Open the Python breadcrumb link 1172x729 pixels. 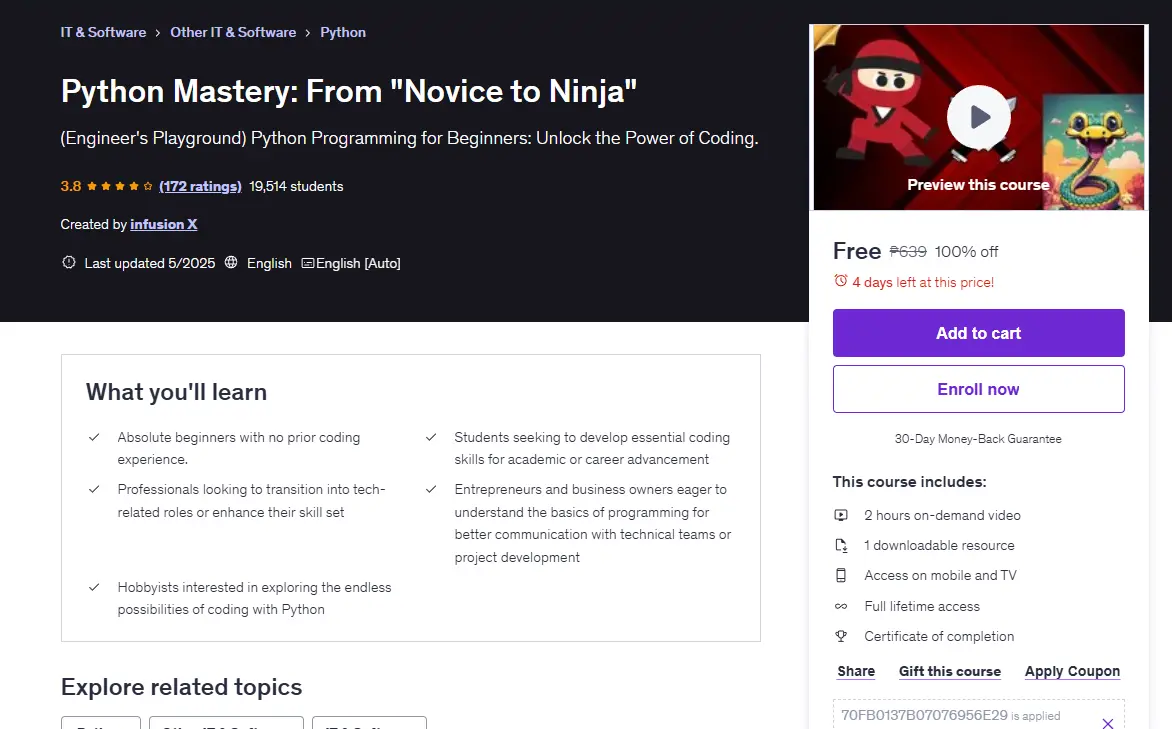343,32
